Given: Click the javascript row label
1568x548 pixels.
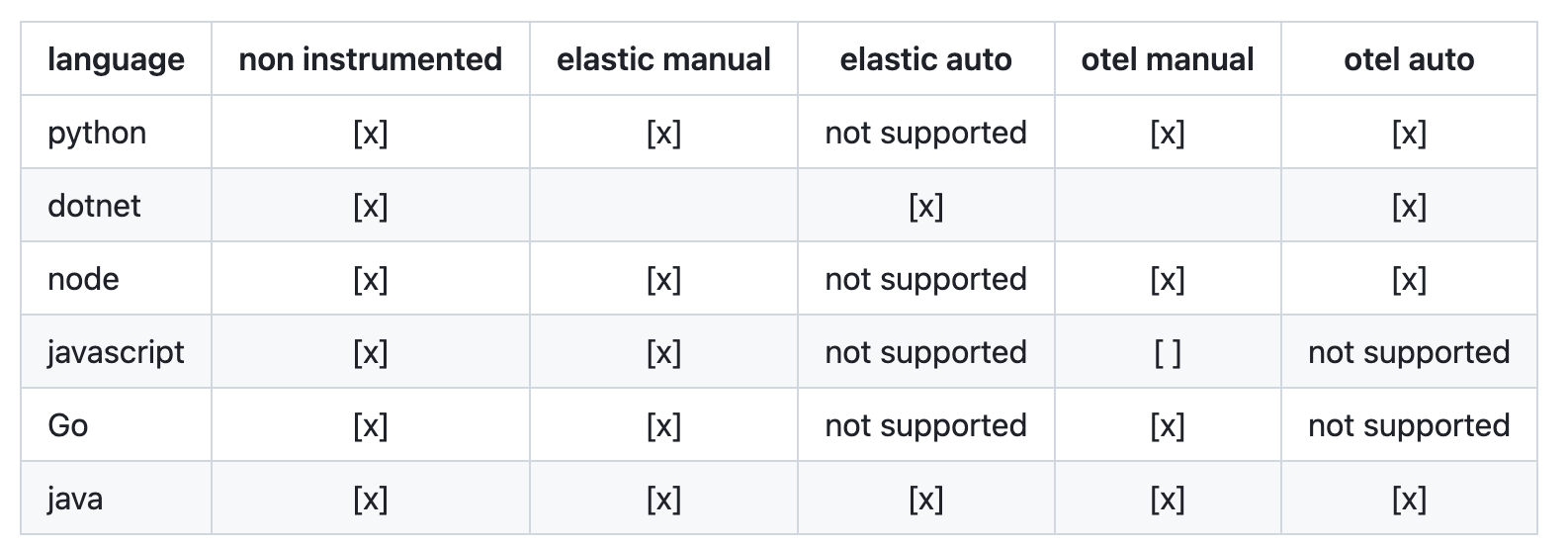Looking at the screenshot, I should click(116, 353).
